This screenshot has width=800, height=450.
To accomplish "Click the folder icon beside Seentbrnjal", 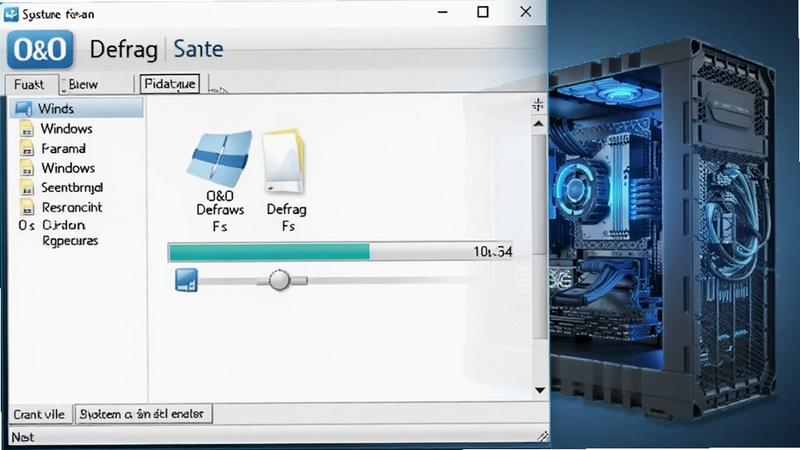I will pyautogui.click(x=27, y=188).
